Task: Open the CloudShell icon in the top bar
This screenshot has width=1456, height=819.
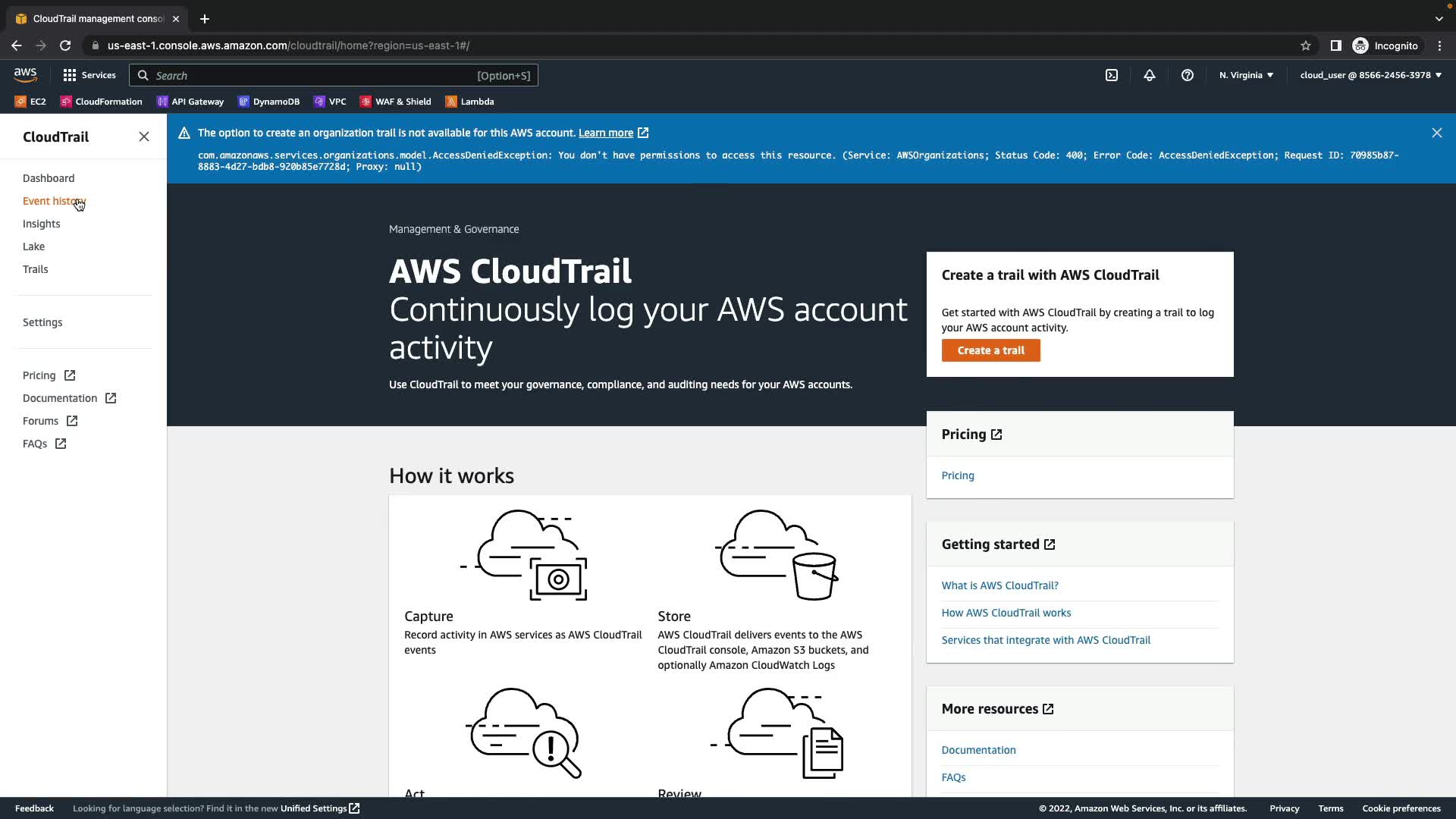Action: click(x=1112, y=75)
